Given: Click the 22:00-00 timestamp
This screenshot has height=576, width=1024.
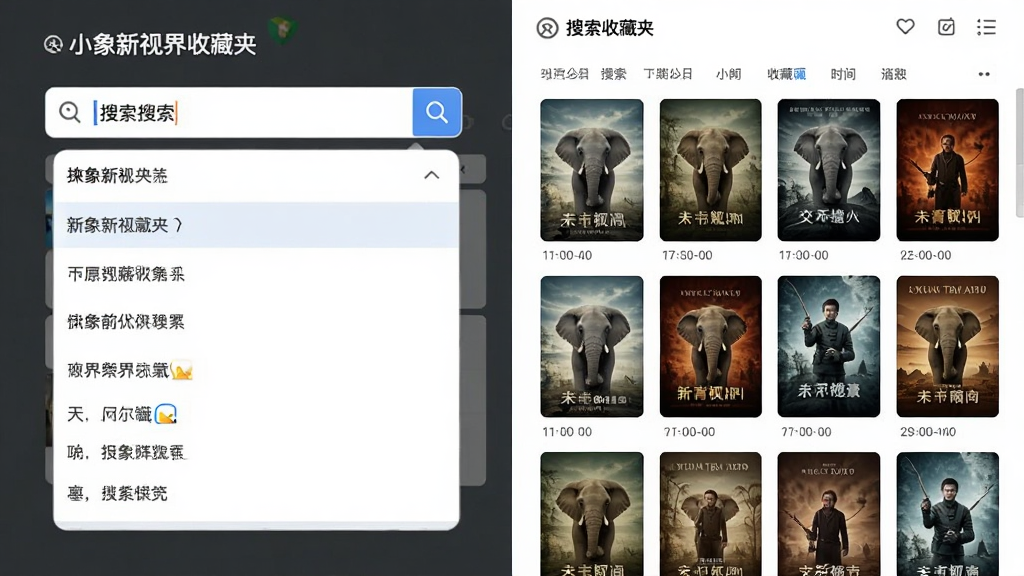Looking at the screenshot, I should (925, 255).
